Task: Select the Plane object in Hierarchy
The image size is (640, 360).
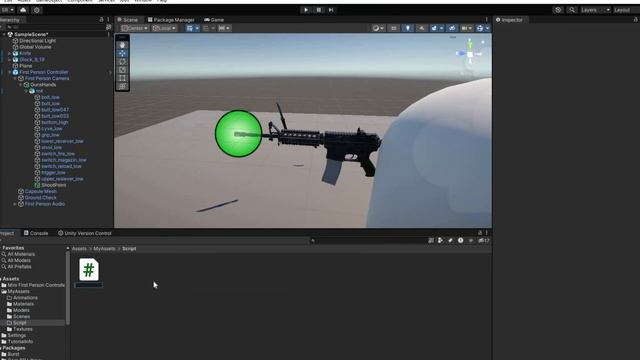Action: pyautogui.click(x=25, y=66)
